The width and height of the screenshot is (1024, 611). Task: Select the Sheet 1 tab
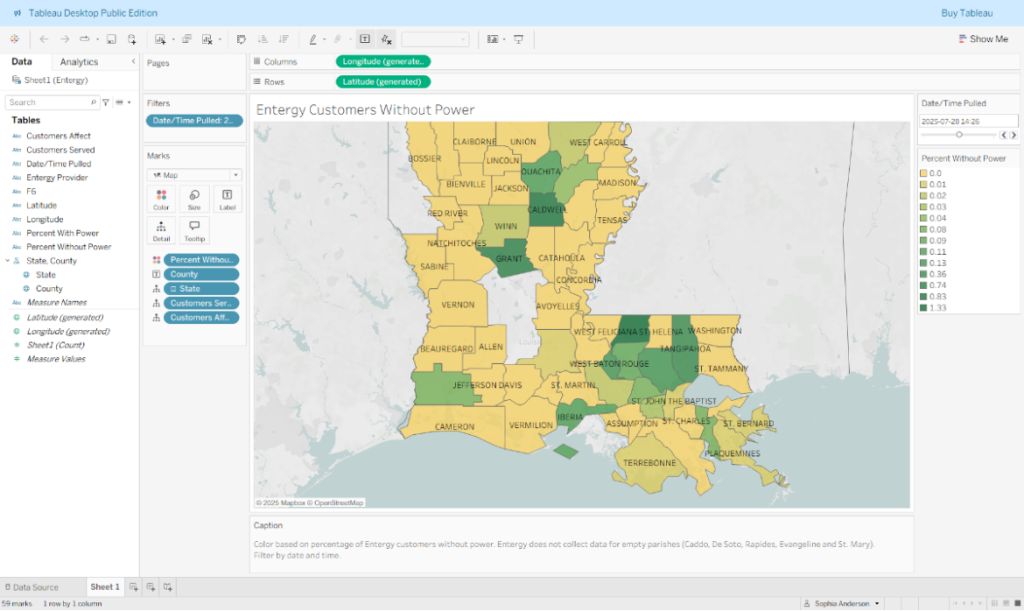tap(104, 588)
